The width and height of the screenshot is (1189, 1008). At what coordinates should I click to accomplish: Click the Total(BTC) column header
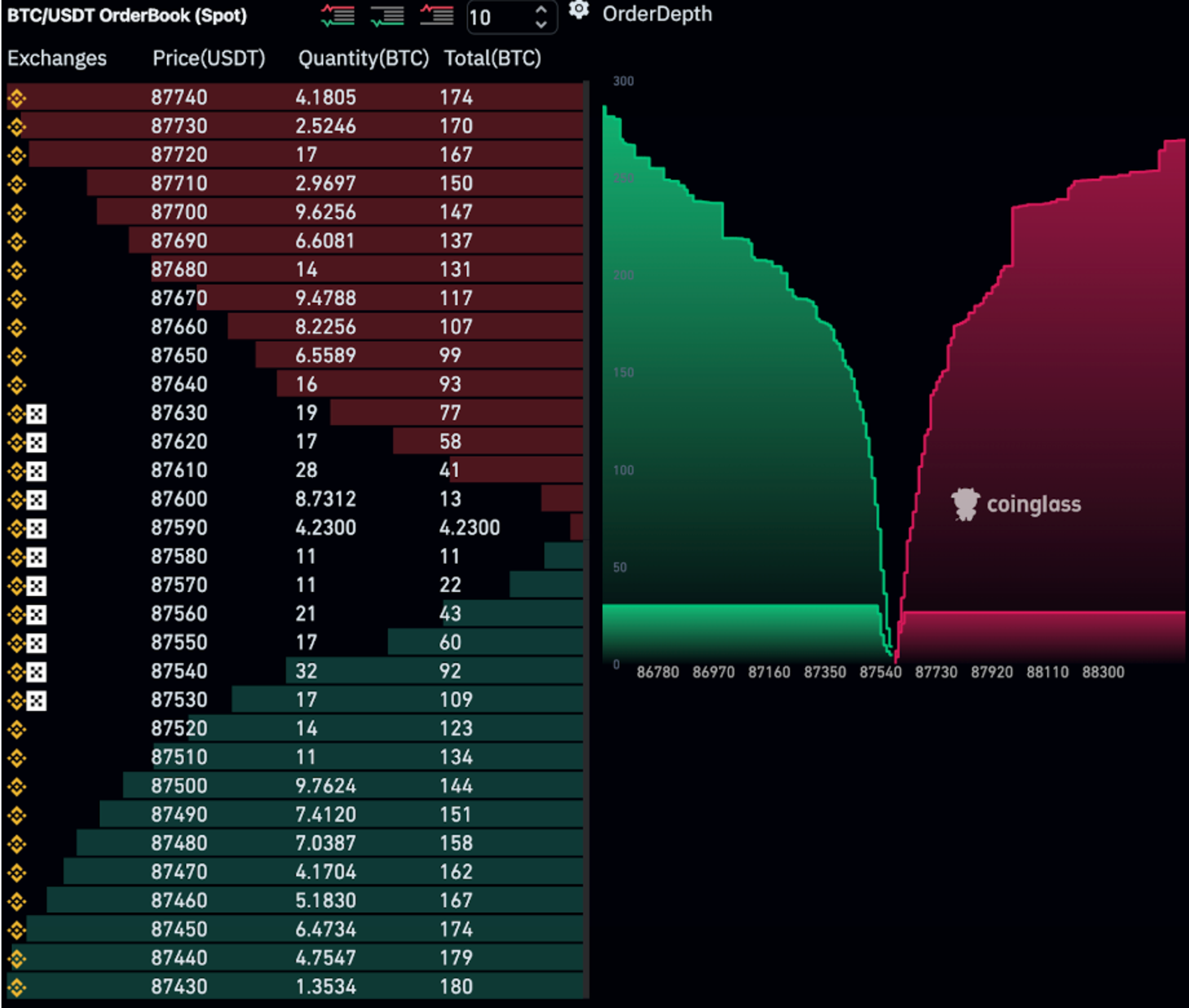[492, 58]
